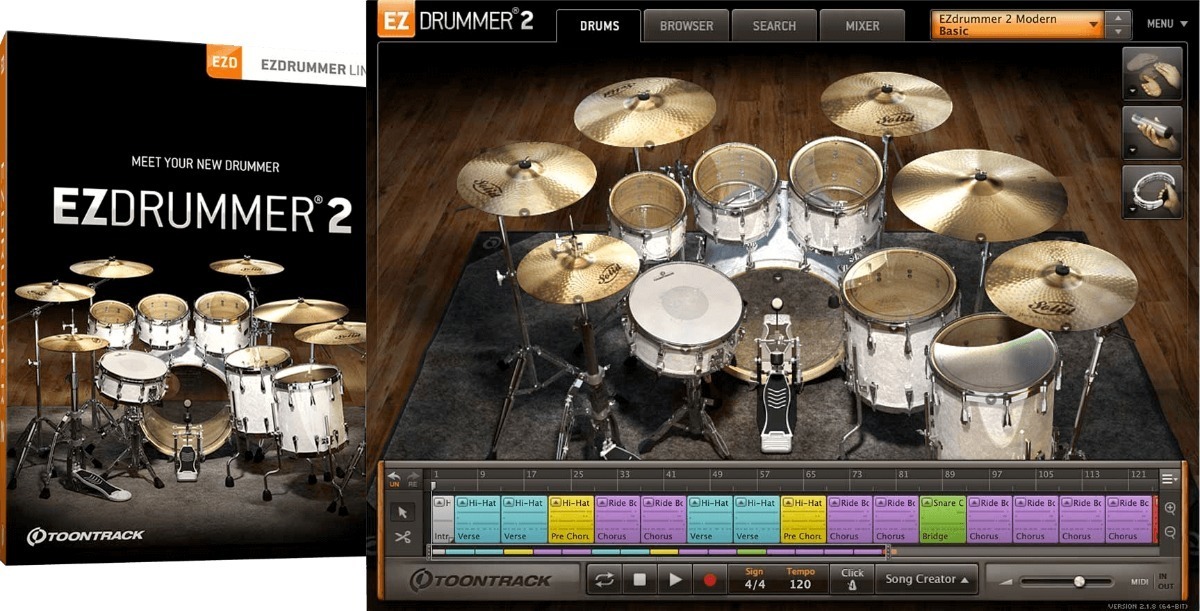Select the arrow pointer tool
1200x611 pixels.
[403, 512]
